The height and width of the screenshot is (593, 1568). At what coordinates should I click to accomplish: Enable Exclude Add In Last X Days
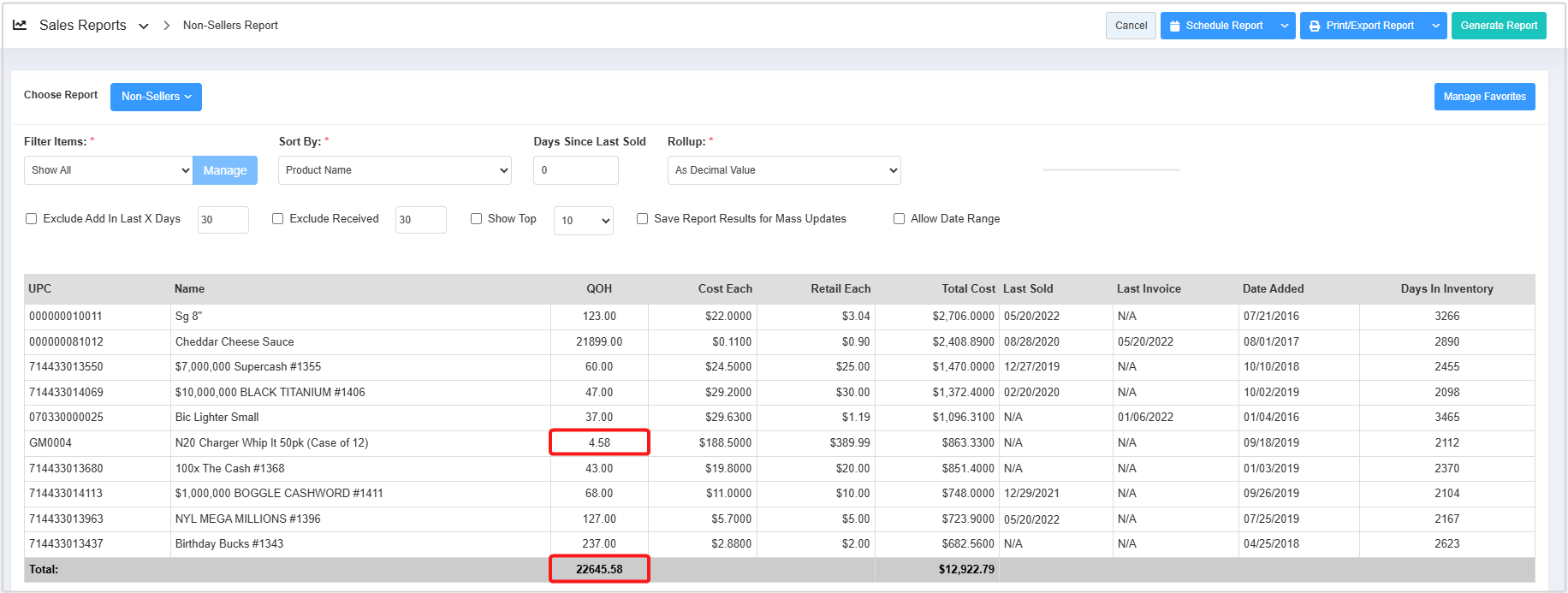coord(32,219)
